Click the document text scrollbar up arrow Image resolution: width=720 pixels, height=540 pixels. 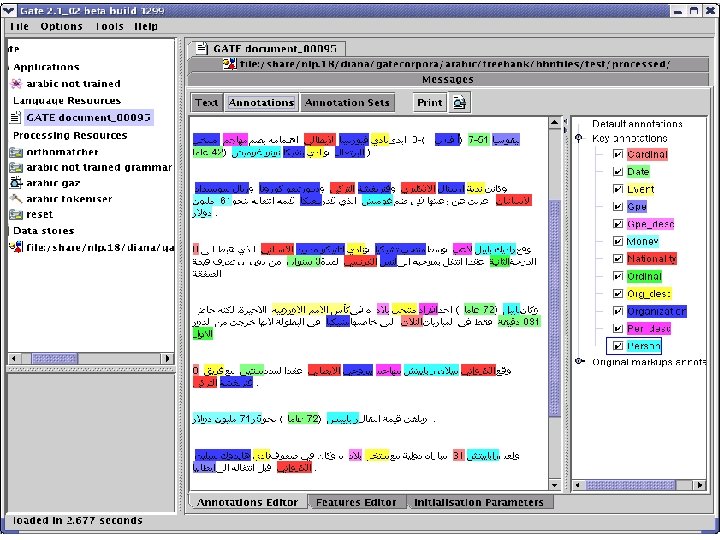click(x=554, y=122)
